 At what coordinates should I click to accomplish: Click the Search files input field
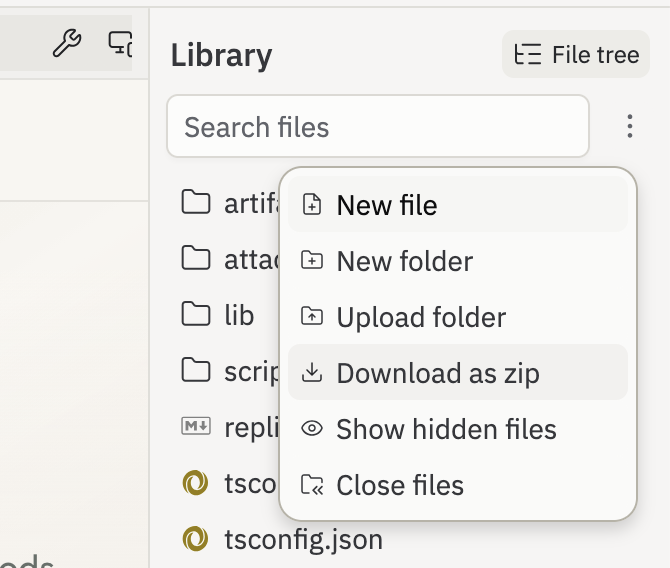pos(378,127)
